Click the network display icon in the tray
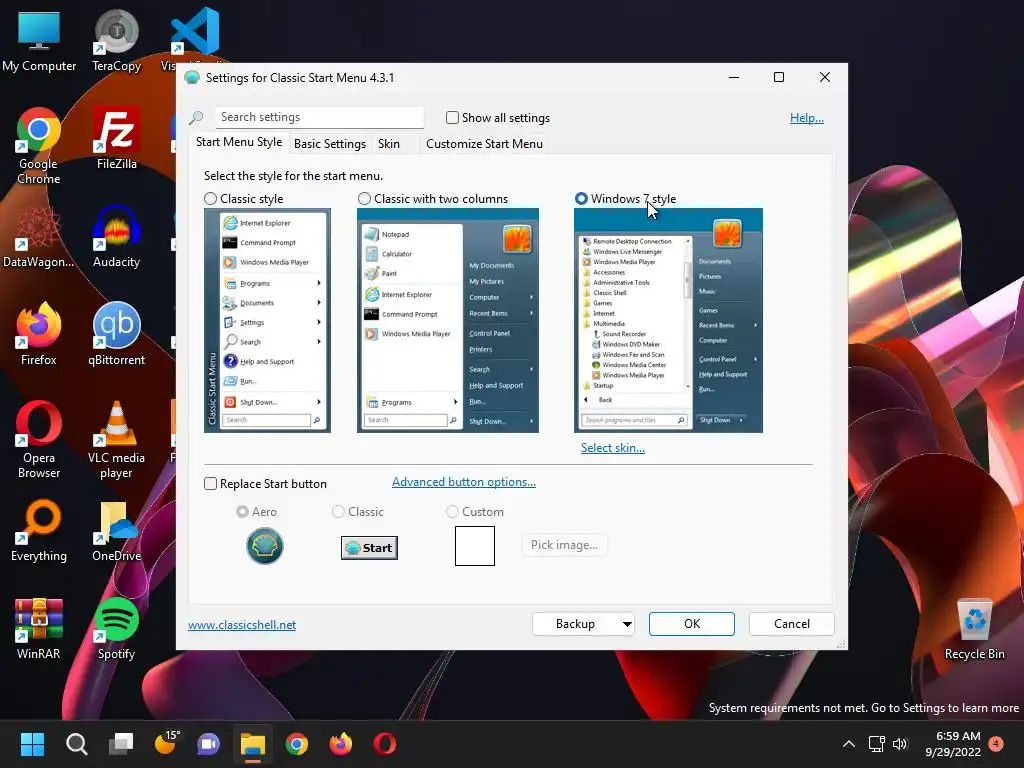 [876, 744]
